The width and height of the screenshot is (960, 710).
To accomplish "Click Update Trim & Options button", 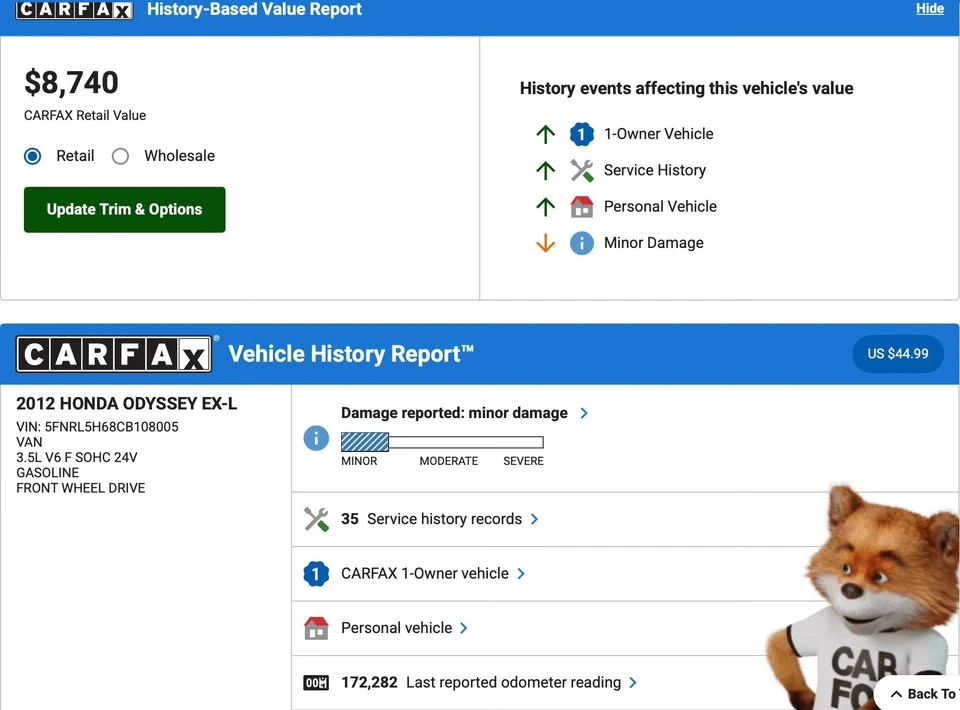I will pyautogui.click(x=124, y=209).
